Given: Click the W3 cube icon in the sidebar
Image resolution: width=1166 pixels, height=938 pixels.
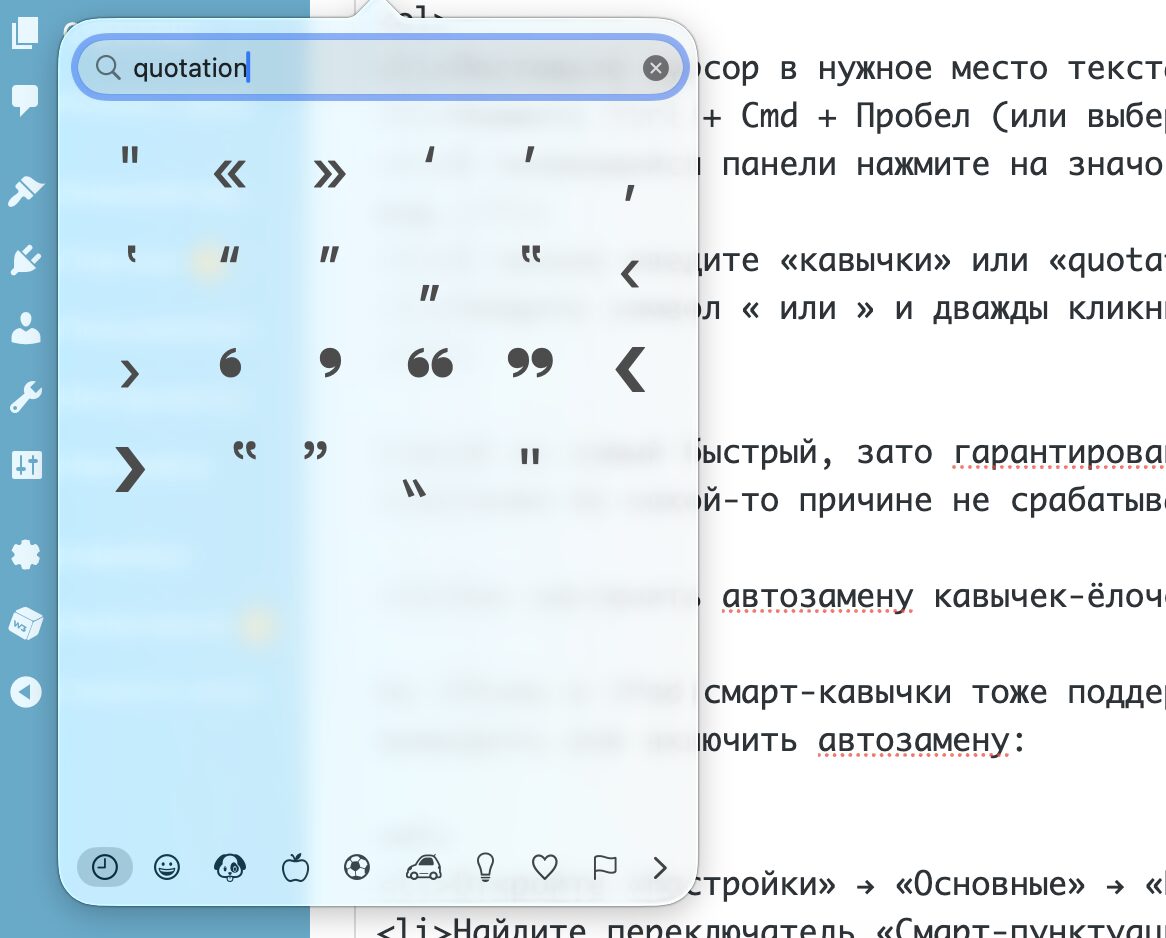Looking at the screenshot, I should pos(25,623).
